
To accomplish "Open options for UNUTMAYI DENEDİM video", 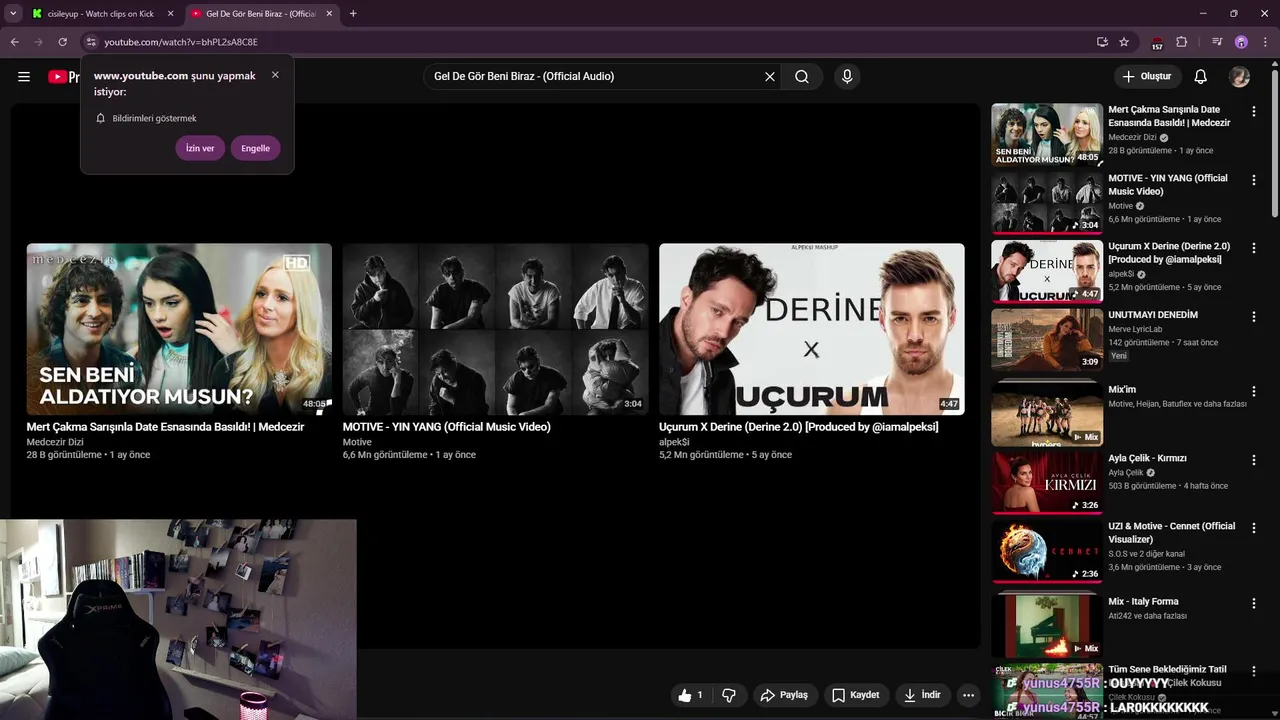I will pyautogui.click(x=1254, y=316).
